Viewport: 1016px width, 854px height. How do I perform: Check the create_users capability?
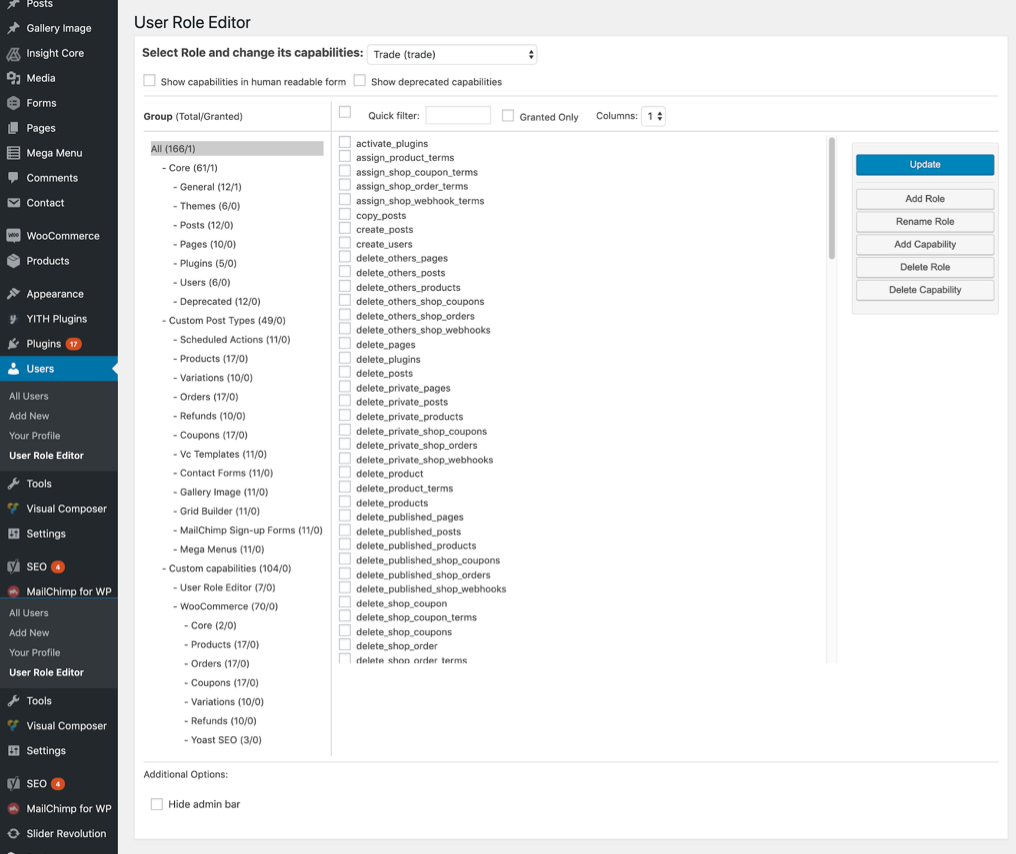(345, 243)
